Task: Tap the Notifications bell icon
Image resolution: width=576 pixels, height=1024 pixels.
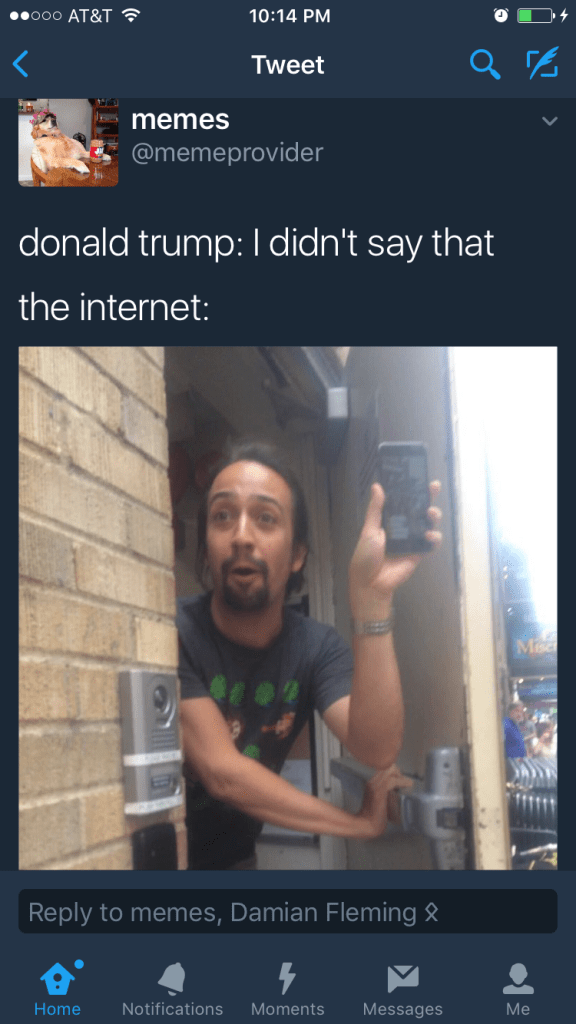Action: click(172, 979)
